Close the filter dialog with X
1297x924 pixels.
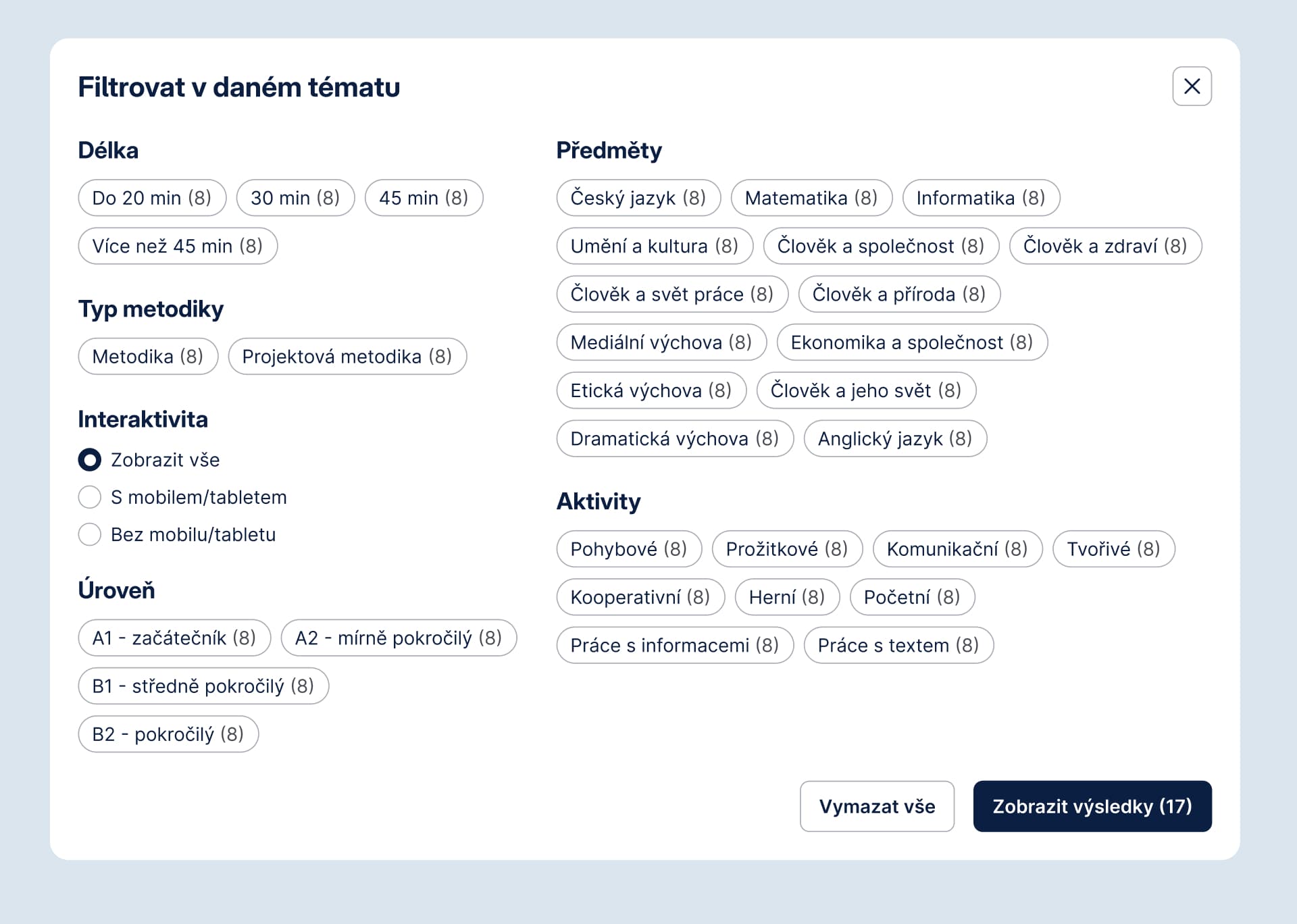pos(1192,86)
